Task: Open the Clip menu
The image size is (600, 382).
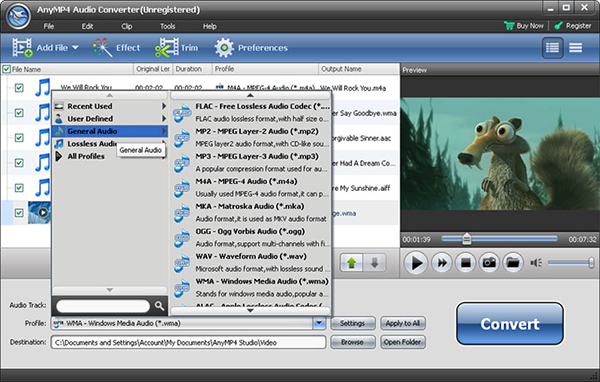Action: coord(127,26)
